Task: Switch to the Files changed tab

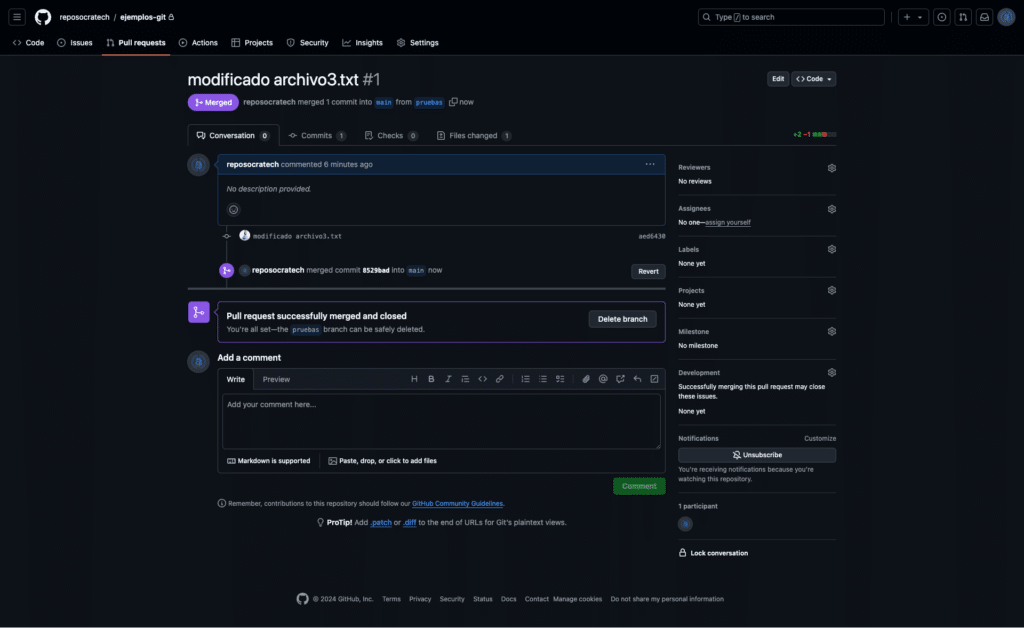Action: [x=473, y=136]
